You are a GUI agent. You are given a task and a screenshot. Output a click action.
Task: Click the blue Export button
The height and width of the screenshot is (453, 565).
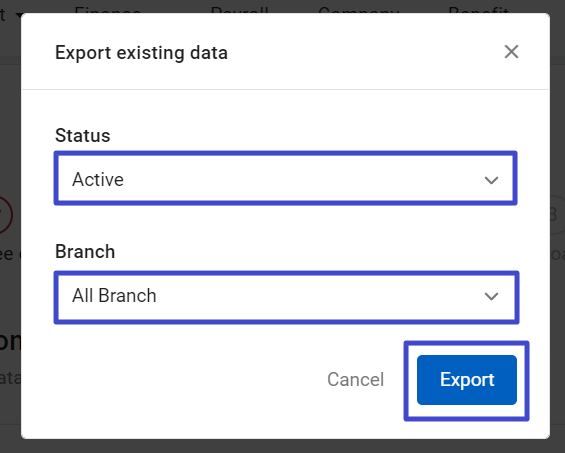(x=467, y=380)
